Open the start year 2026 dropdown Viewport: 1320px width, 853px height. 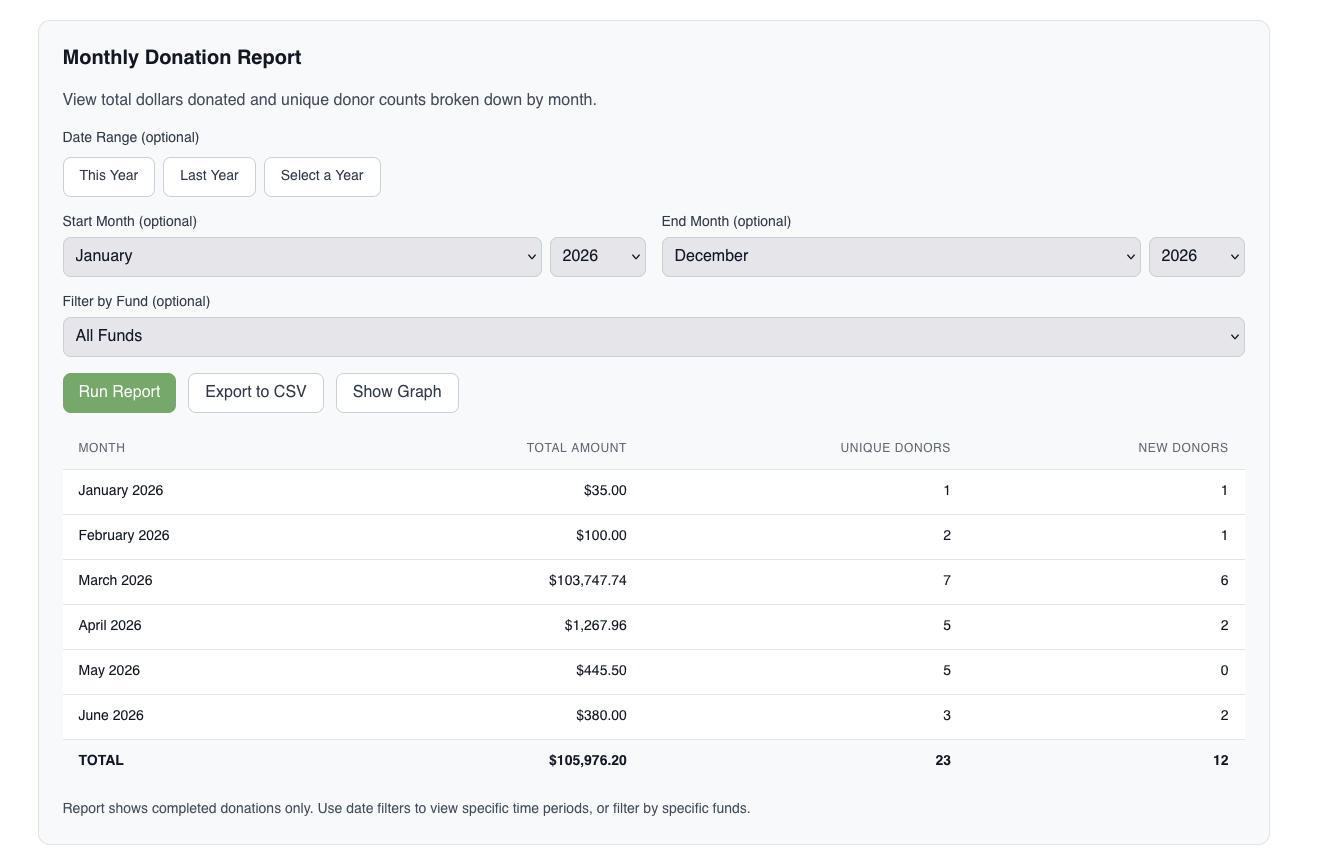[x=598, y=256]
